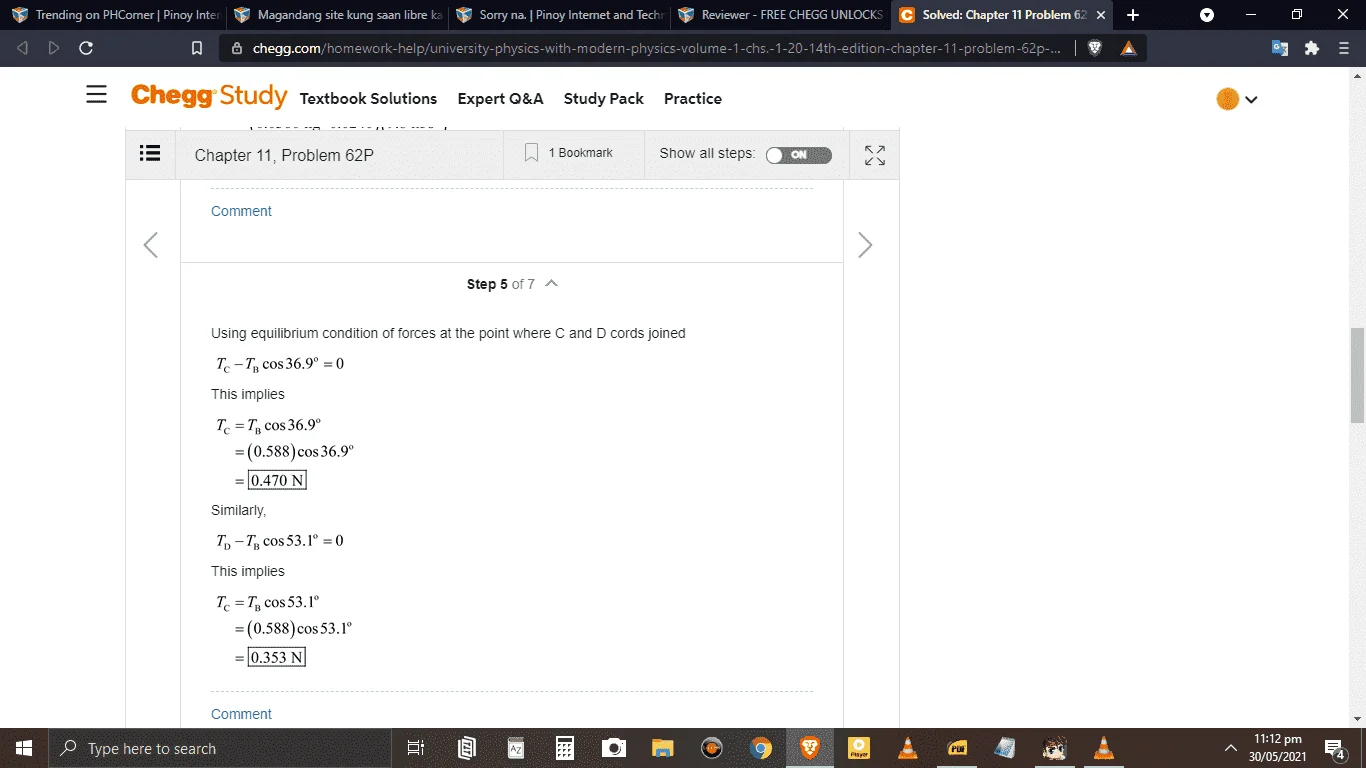The image size is (1366, 768).
Task: Open the Camera taskbar app
Action: click(614, 748)
